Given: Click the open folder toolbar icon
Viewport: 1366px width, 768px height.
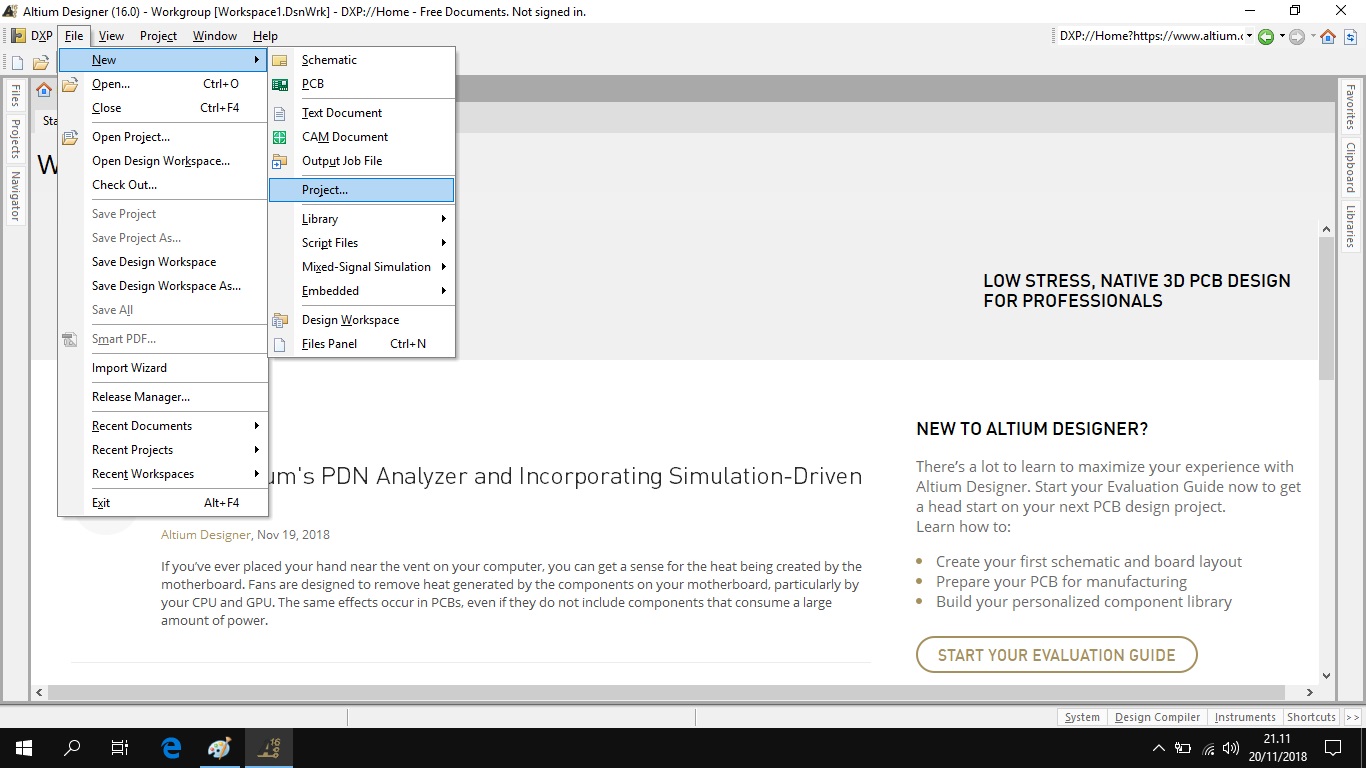Looking at the screenshot, I should tap(41, 63).
